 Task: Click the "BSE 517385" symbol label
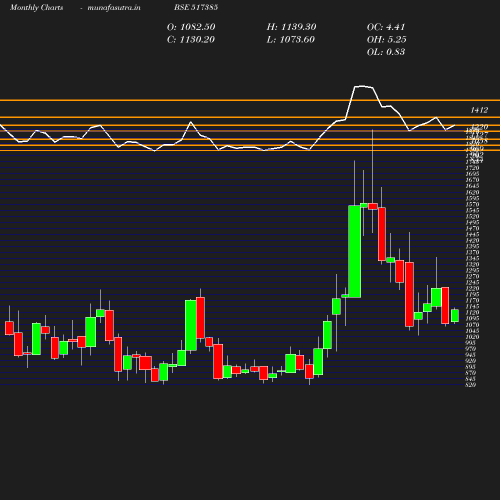(196, 7)
